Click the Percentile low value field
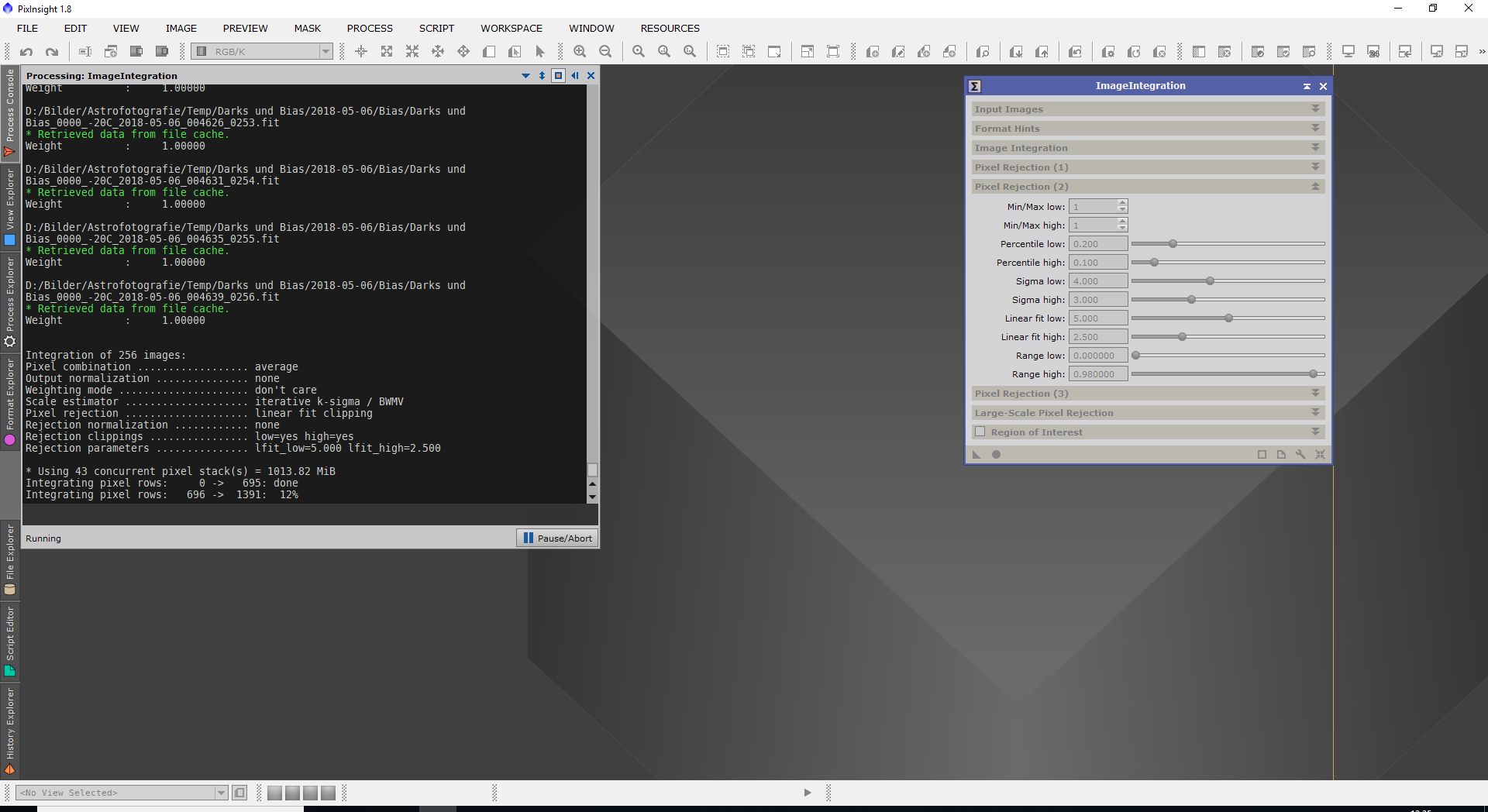 coord(1098,244)
